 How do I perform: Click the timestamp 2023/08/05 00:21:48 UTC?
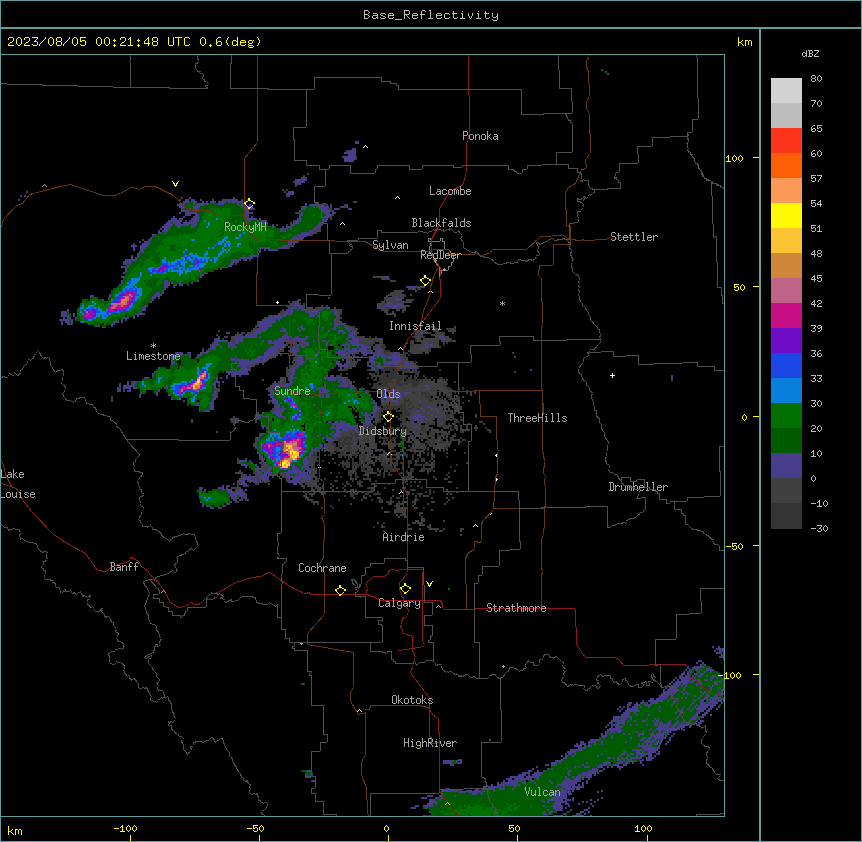pyautogui.click(x=99, y=42)
